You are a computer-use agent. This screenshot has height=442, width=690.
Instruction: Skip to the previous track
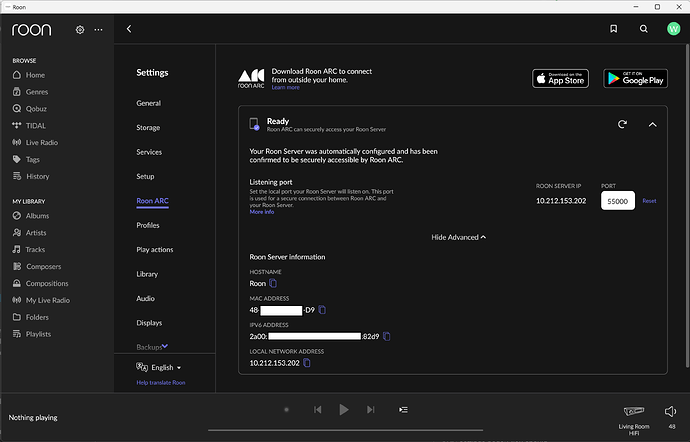(x=318, y=410)
